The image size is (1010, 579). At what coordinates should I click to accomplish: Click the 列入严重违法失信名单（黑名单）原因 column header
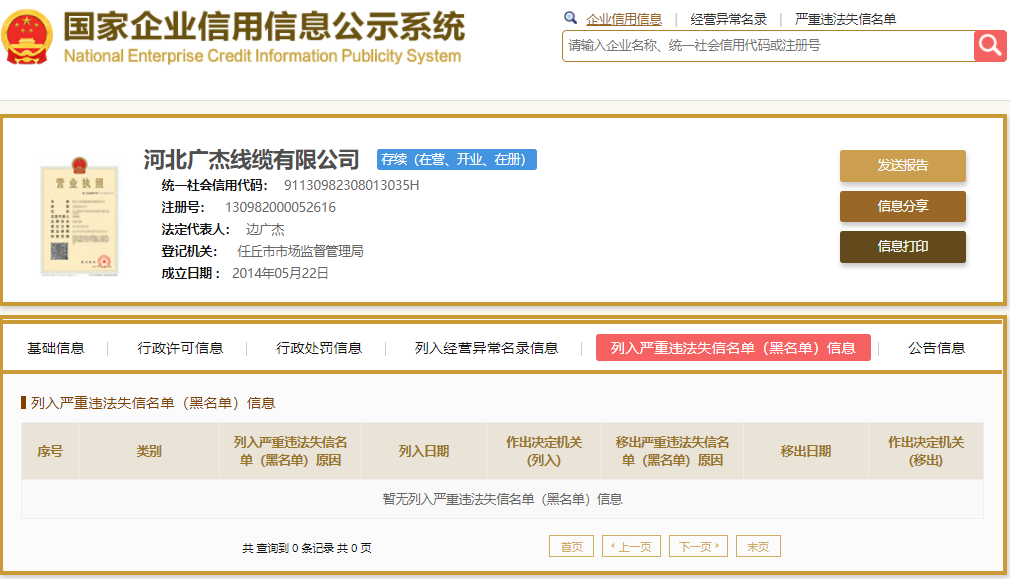pyautogui.click(x=291, y=451)
